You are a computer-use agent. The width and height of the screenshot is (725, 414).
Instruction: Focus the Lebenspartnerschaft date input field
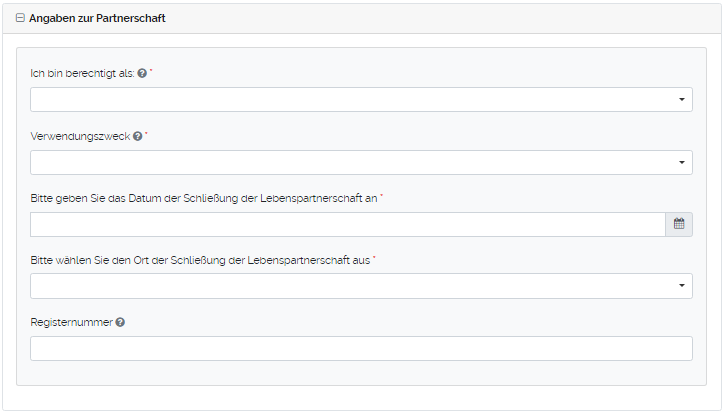[x=347, y=224]
